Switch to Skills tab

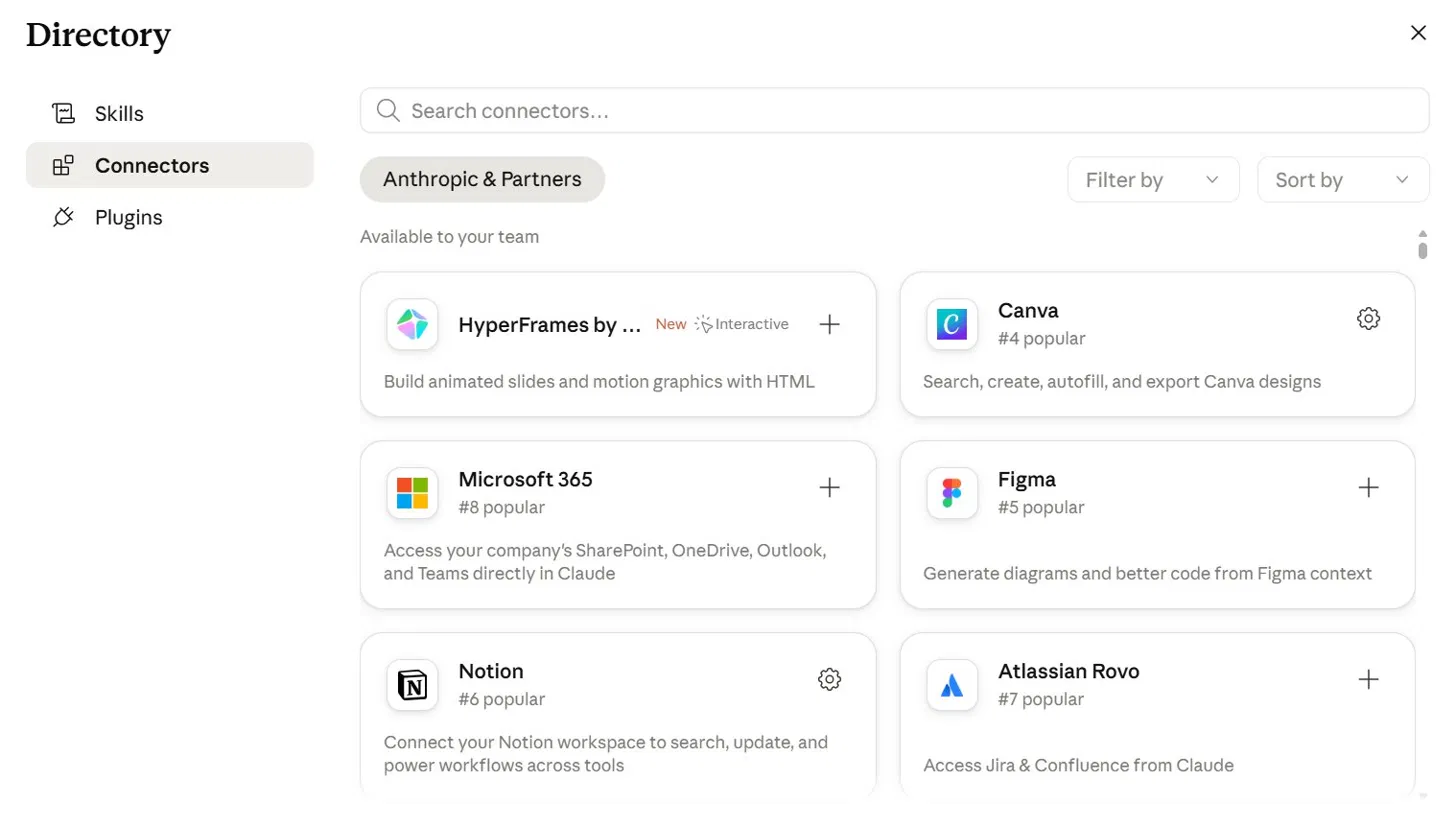click(x=170, y=113)
